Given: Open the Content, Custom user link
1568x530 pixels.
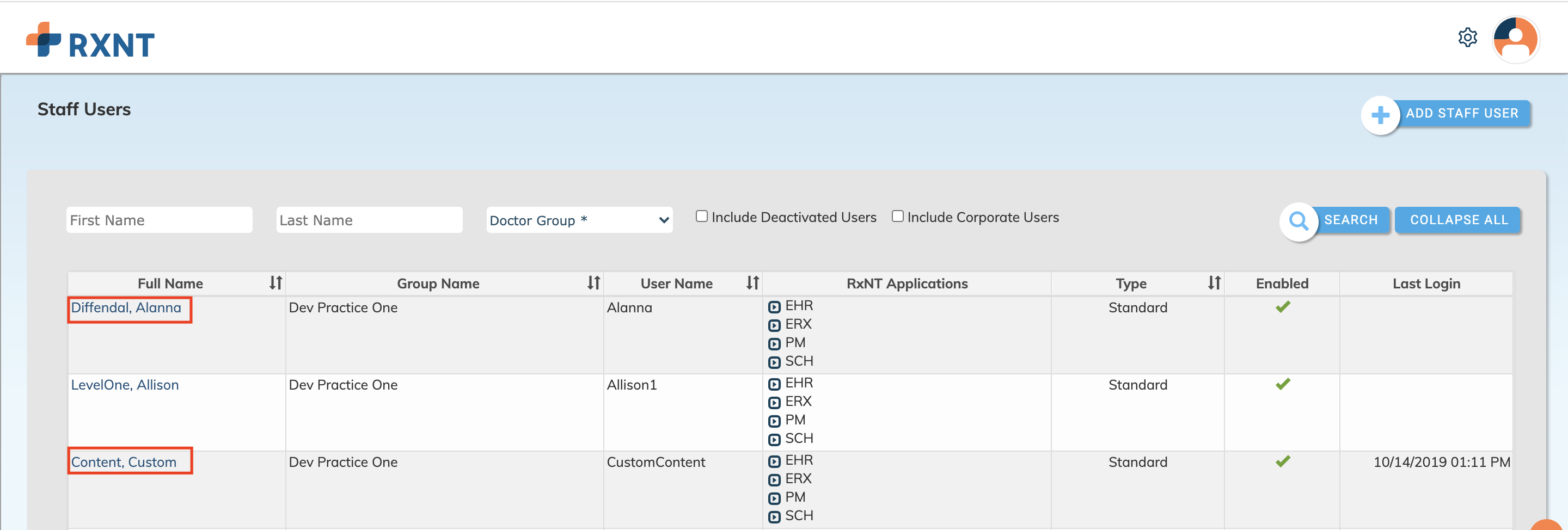Looking at the screenshot, I should pos(124,462).
